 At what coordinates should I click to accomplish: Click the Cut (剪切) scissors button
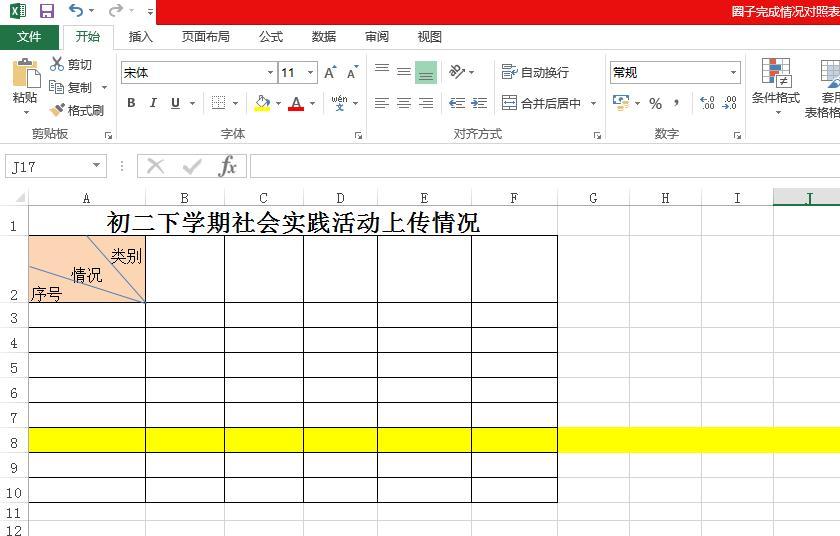click(x=71, y=65)
